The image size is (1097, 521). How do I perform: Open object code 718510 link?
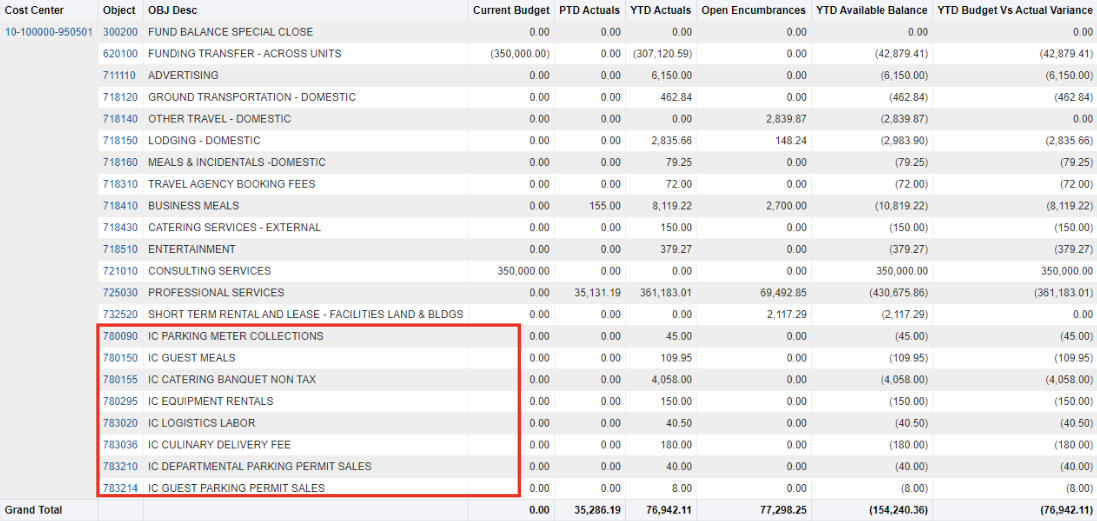point(120,249)
